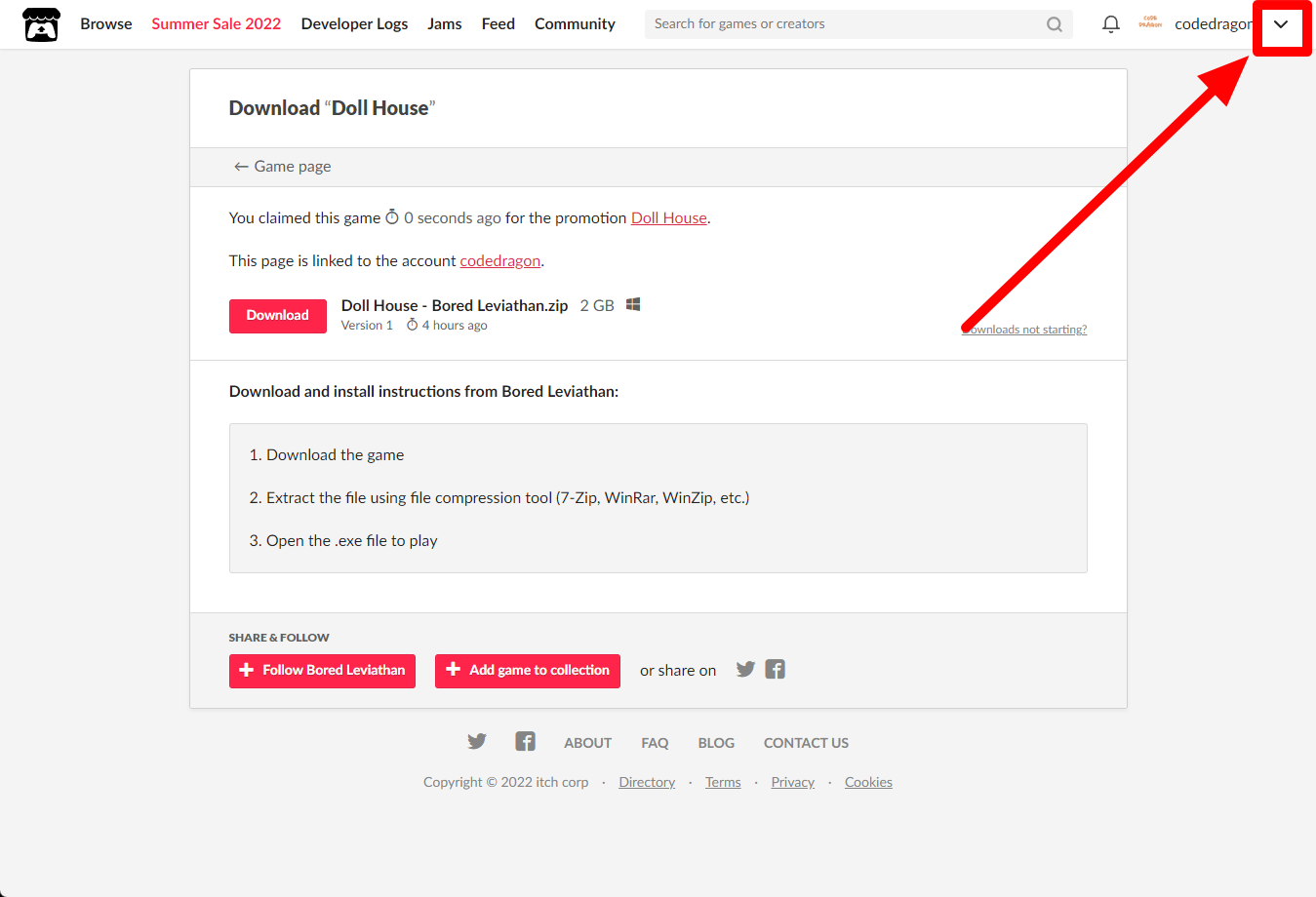Click the codedragon avatar image
This screenshot has height=897, width=1316.
pyautogui.click(x=1150, y=23)
